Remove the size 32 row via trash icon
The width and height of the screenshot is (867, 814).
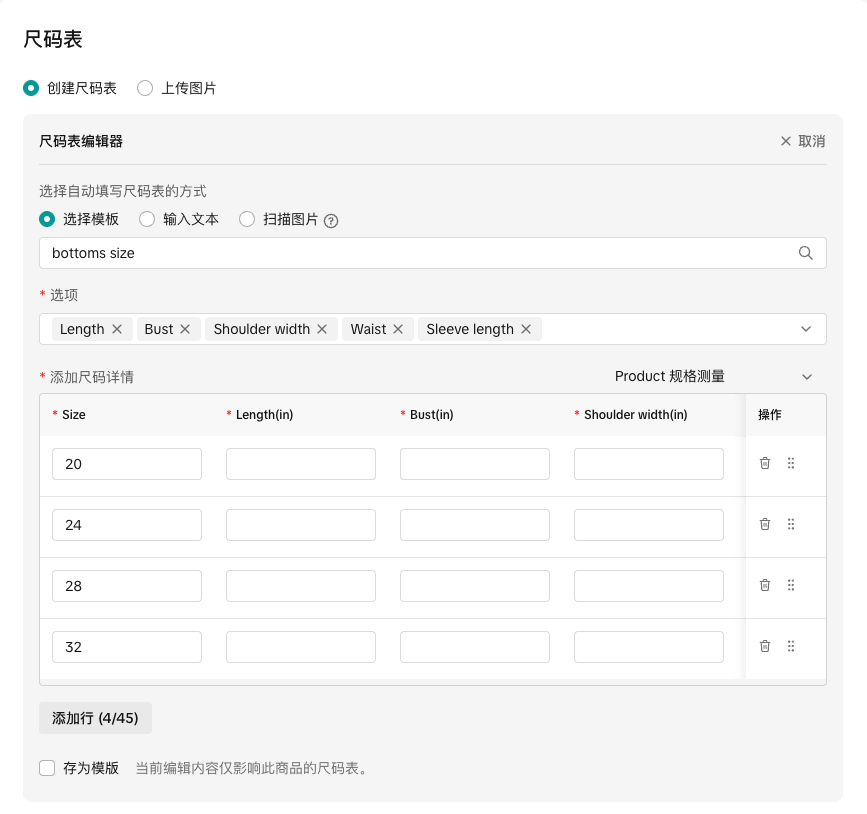(x=765, y=646)
